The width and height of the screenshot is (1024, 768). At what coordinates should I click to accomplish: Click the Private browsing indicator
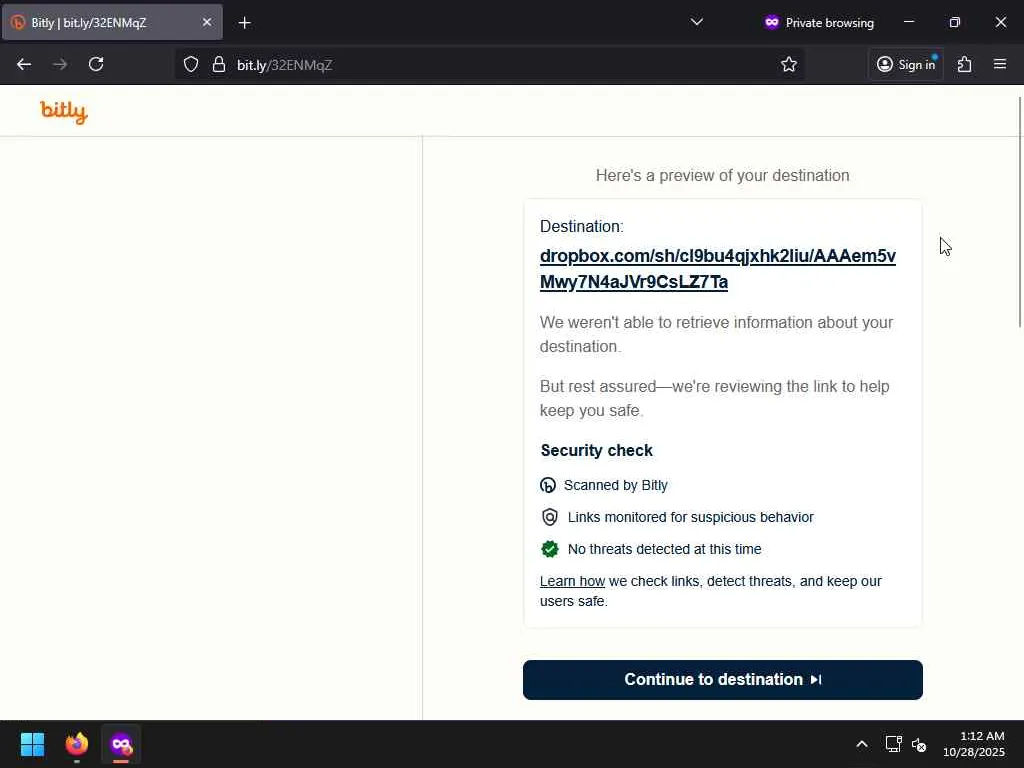[819, 22]
